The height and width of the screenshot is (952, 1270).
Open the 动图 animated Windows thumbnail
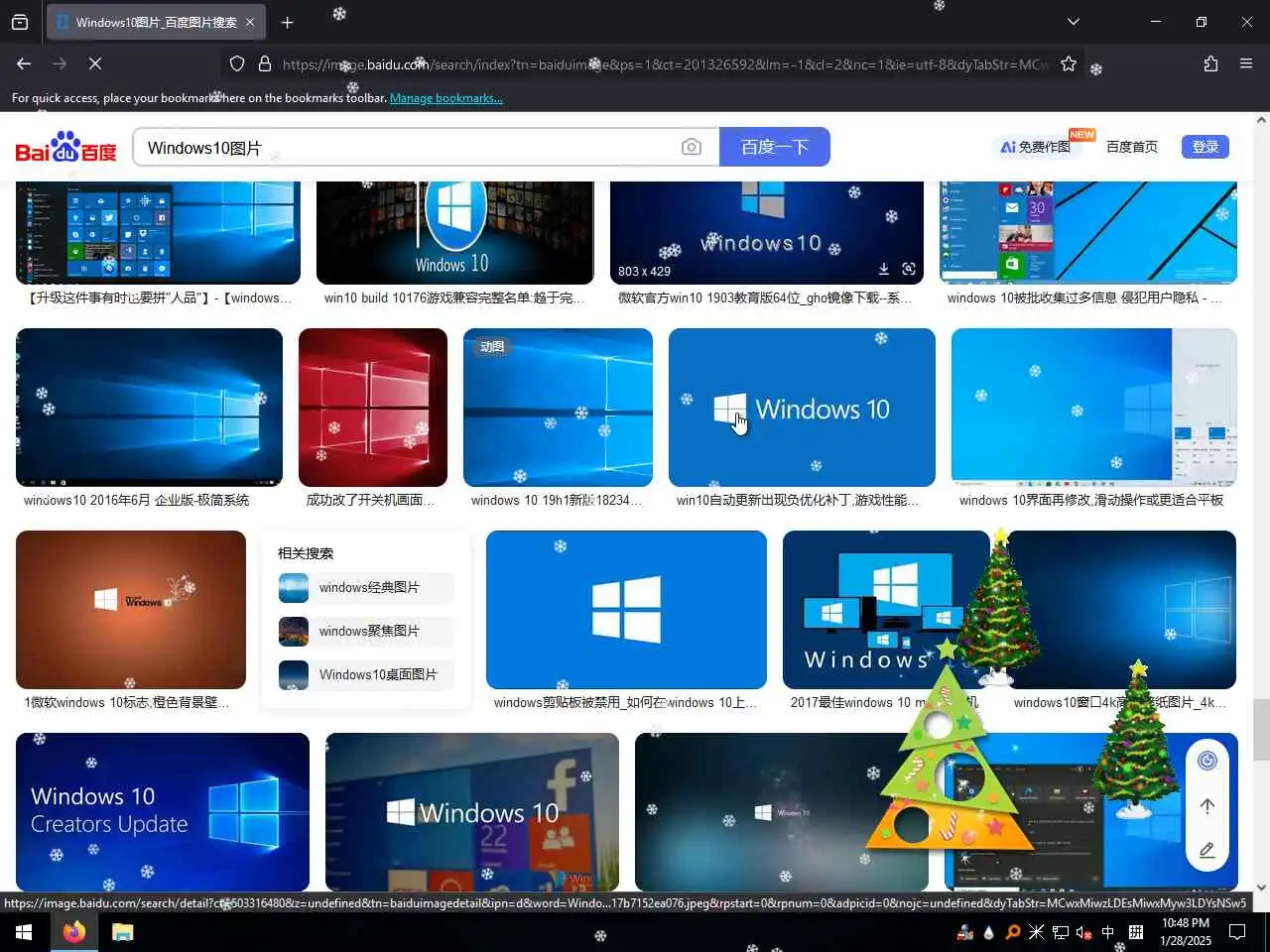pyautogui.click(x=558, y=408)
